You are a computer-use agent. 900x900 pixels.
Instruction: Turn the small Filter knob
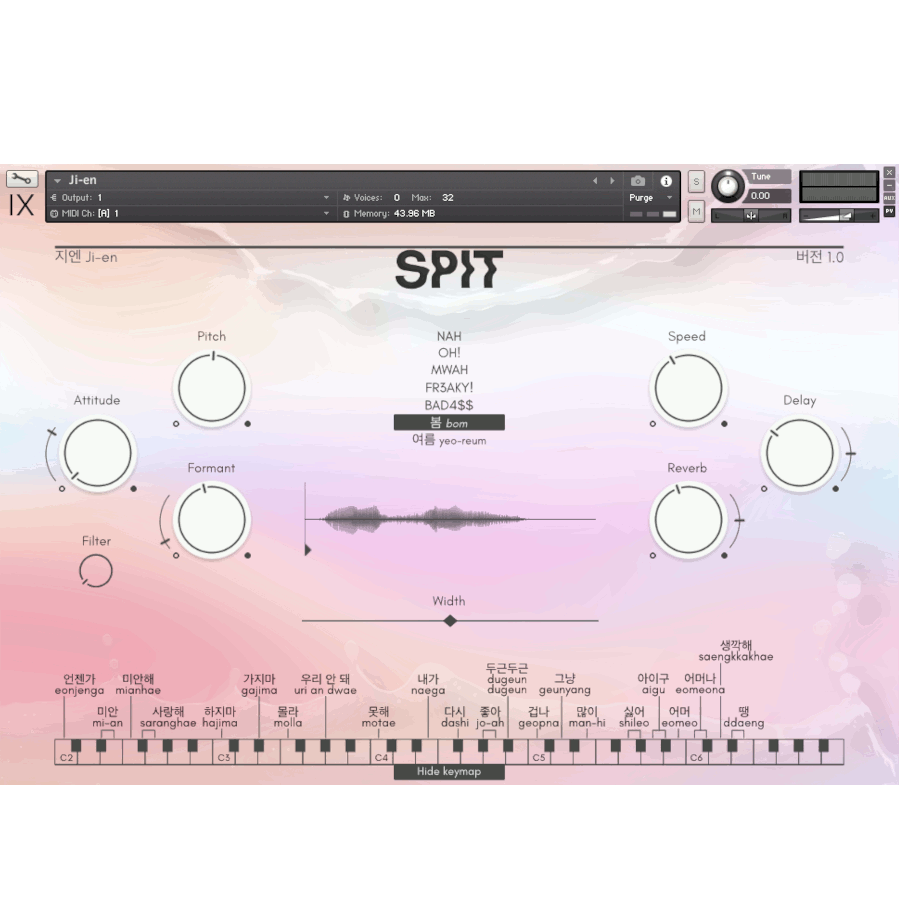click(95, 569)
